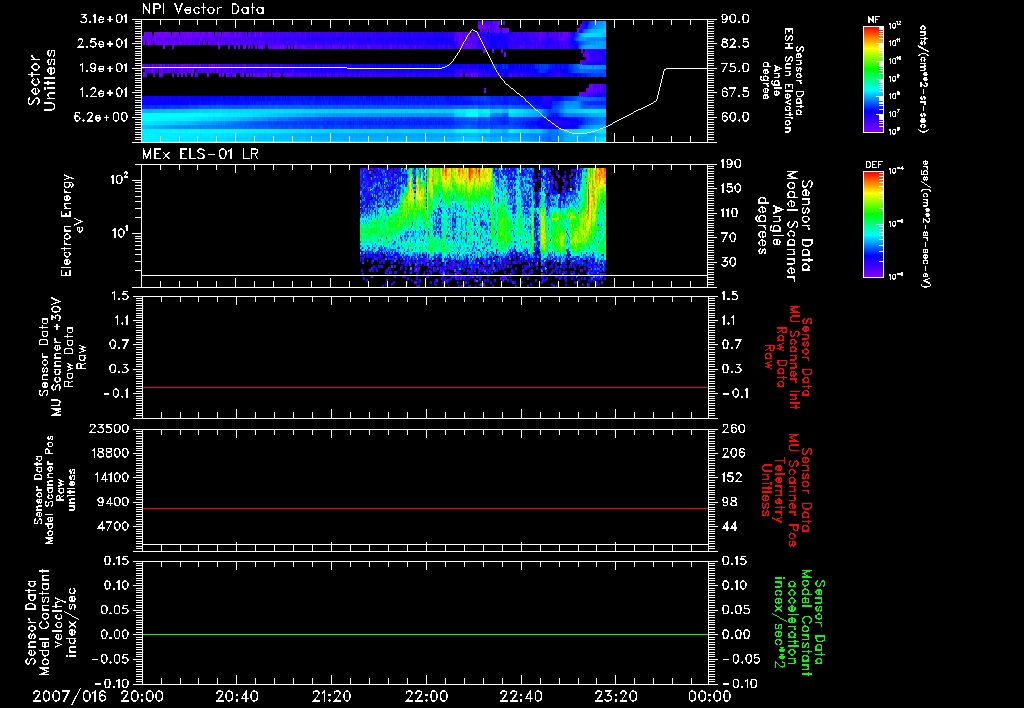Click the '4700' scanner position tick
The height and width of the screenshot is (708, 1024).
112,527
